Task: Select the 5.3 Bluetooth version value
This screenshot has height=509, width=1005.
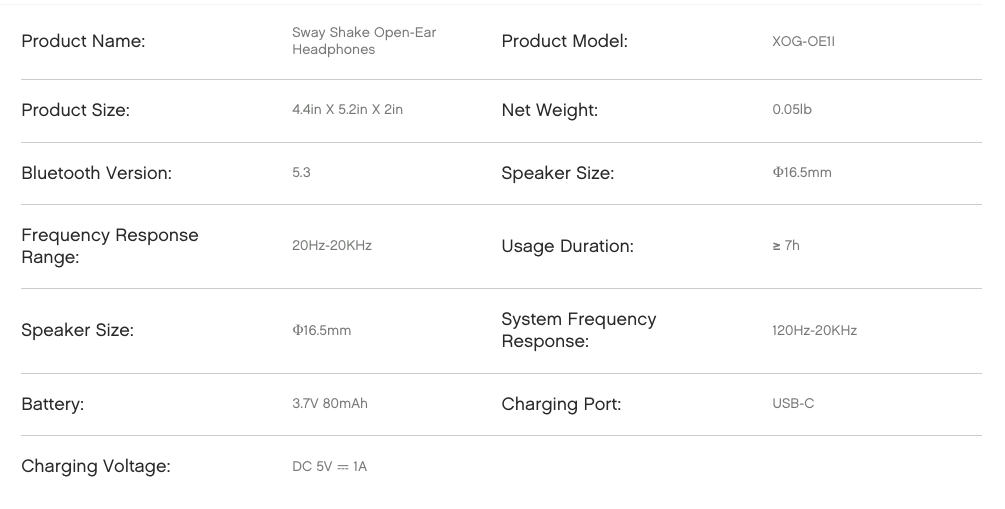Action: click(x=301, y=172)
